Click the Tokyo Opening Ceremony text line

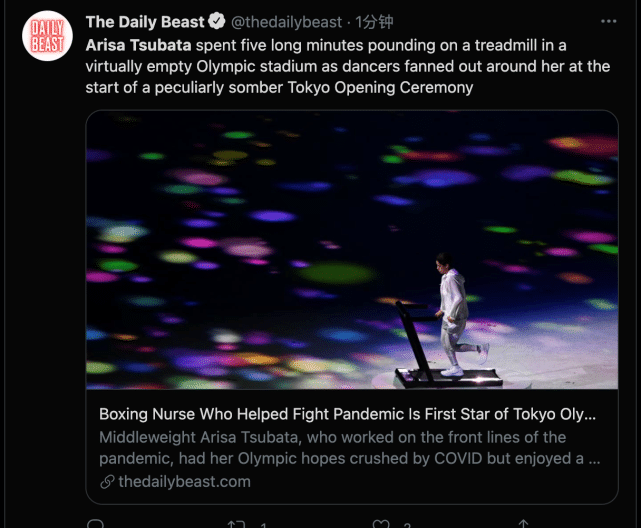click(280, 88)
